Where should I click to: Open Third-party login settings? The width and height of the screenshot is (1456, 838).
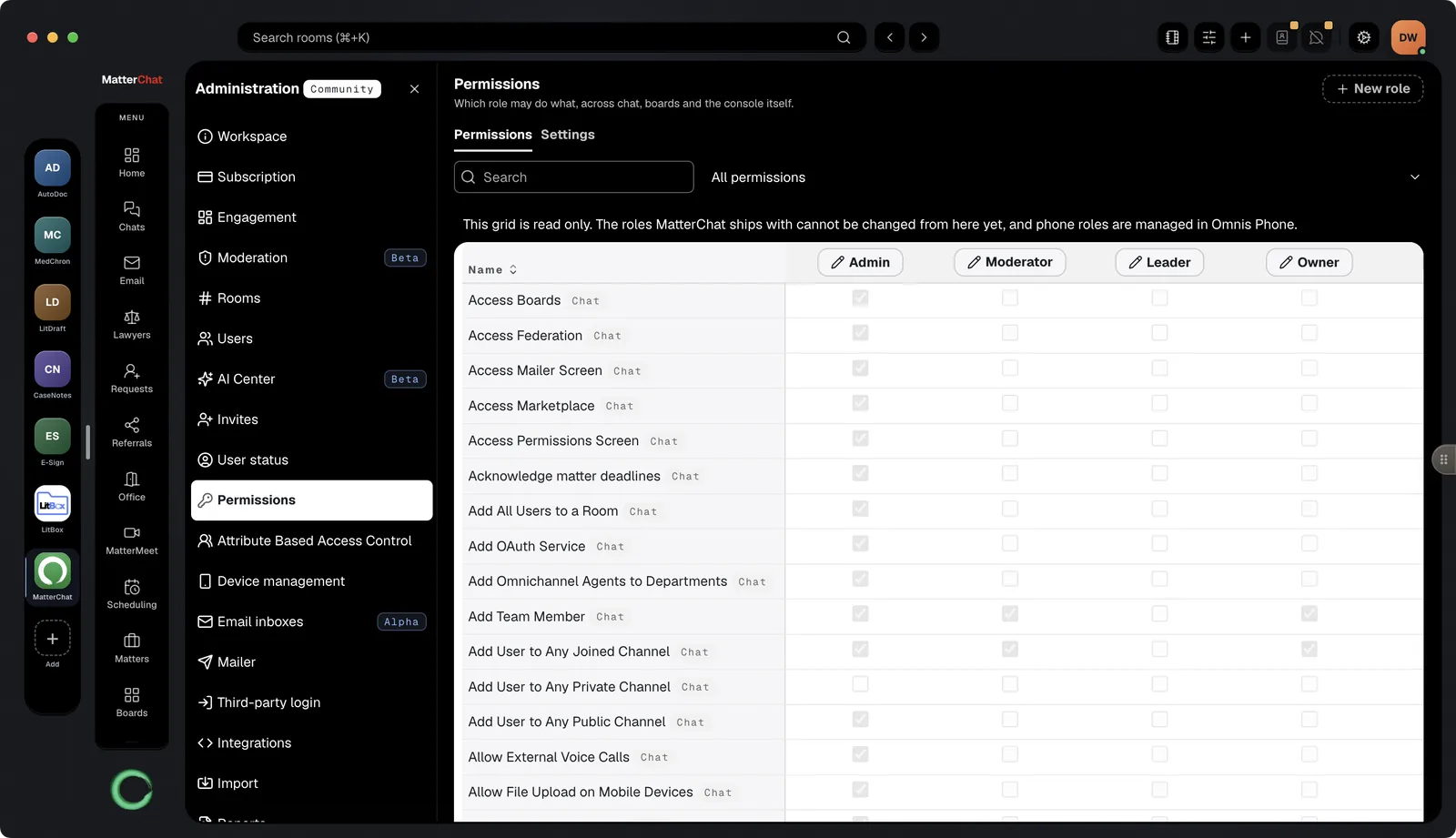pos(312,702)
